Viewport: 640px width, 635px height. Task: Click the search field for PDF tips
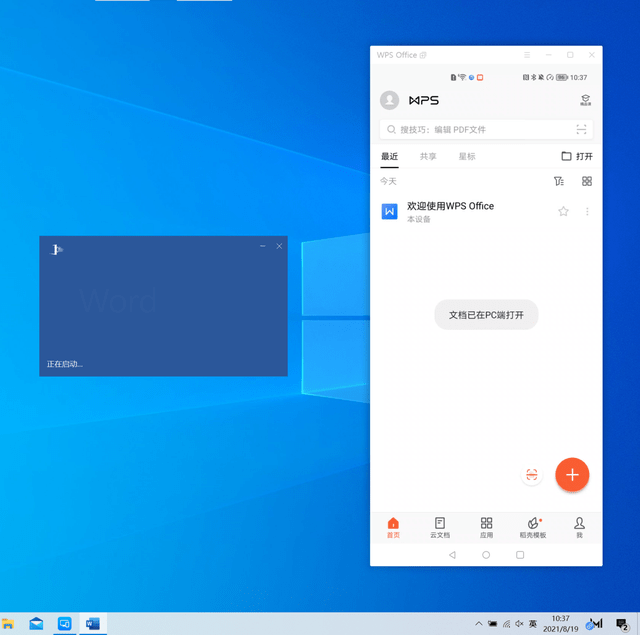pyautogui.click(x=486, y=130)
